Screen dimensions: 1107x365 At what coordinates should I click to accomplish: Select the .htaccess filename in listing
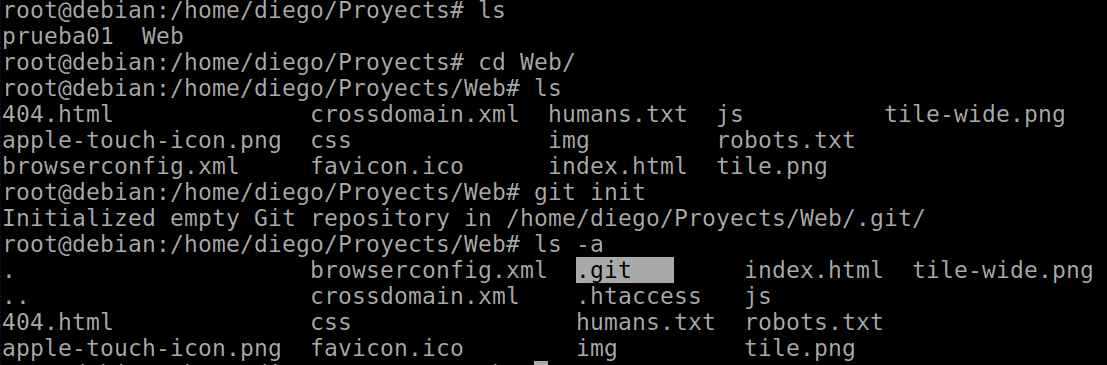pos(638,297)
